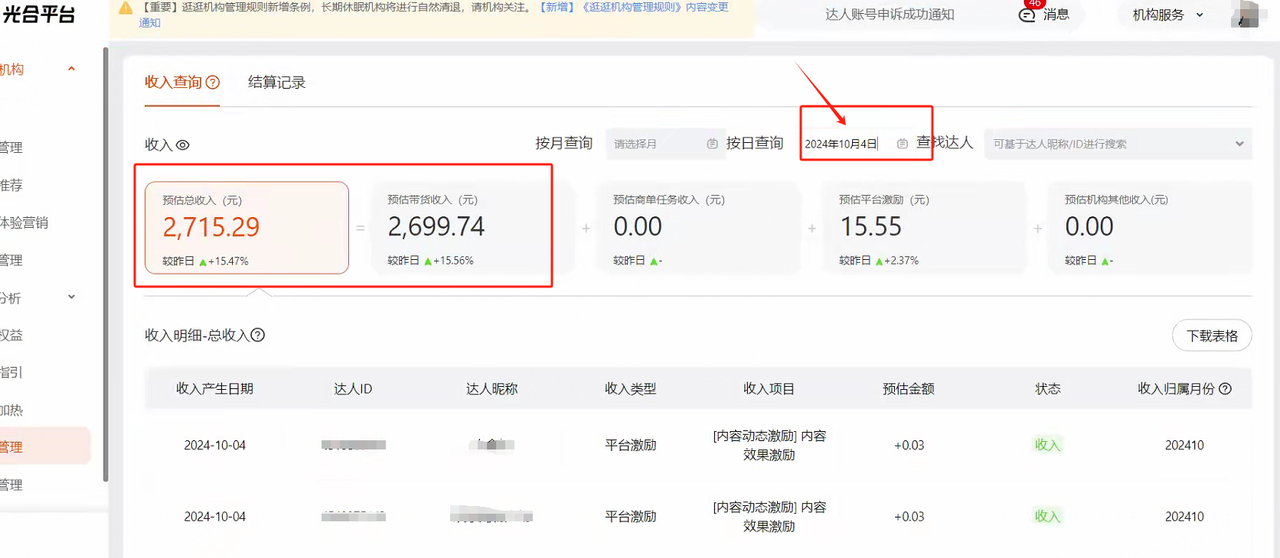Screen dimensions: 1280x558
Task: Click calendar icon in 按日查询 date field
Action: point(902,144)
